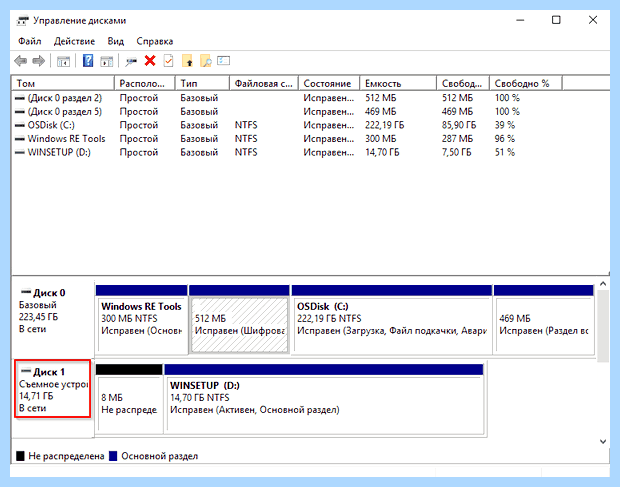This screenshot has height=487, width=620.
Task: Select the 8 МБ unallocated space block
Action: (x=129, y=398)
